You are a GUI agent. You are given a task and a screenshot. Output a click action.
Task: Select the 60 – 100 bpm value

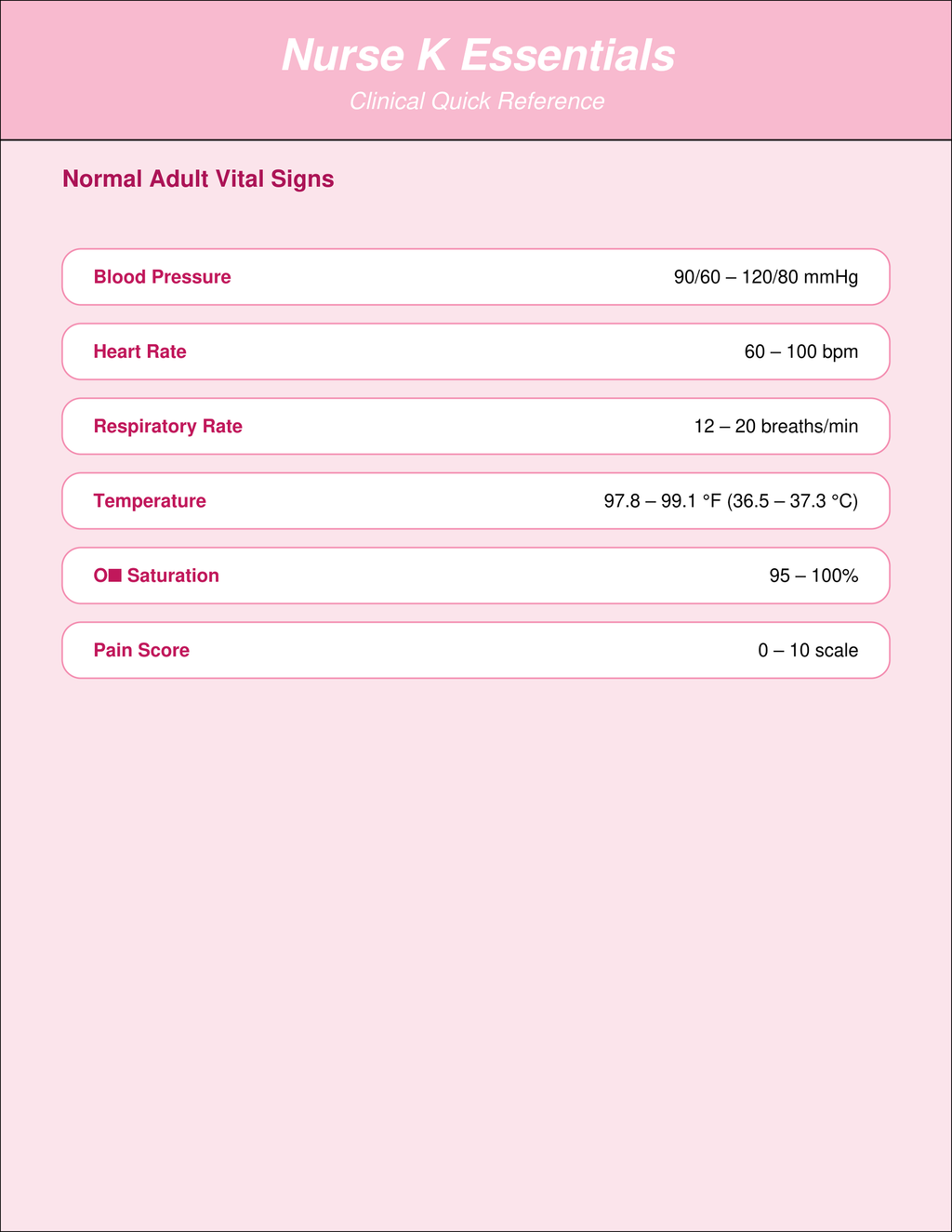[800, 351]
